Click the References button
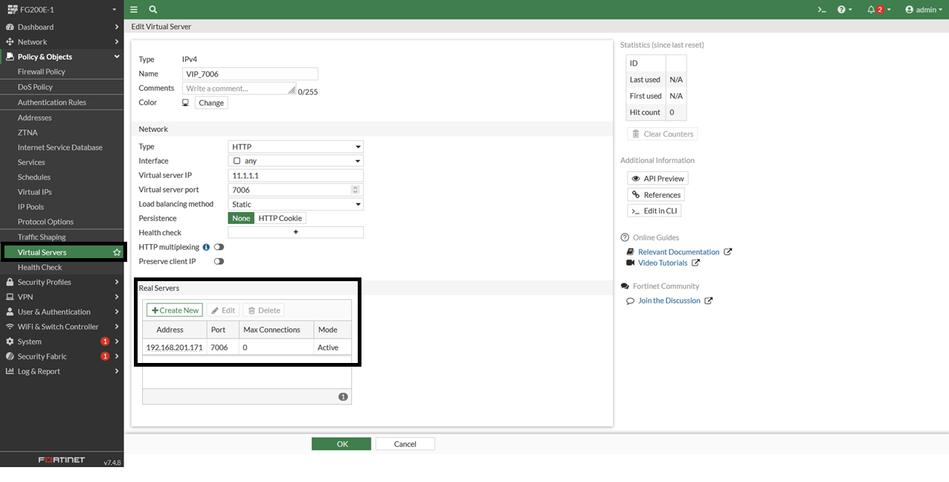The image size is (949, 482). 656,195
